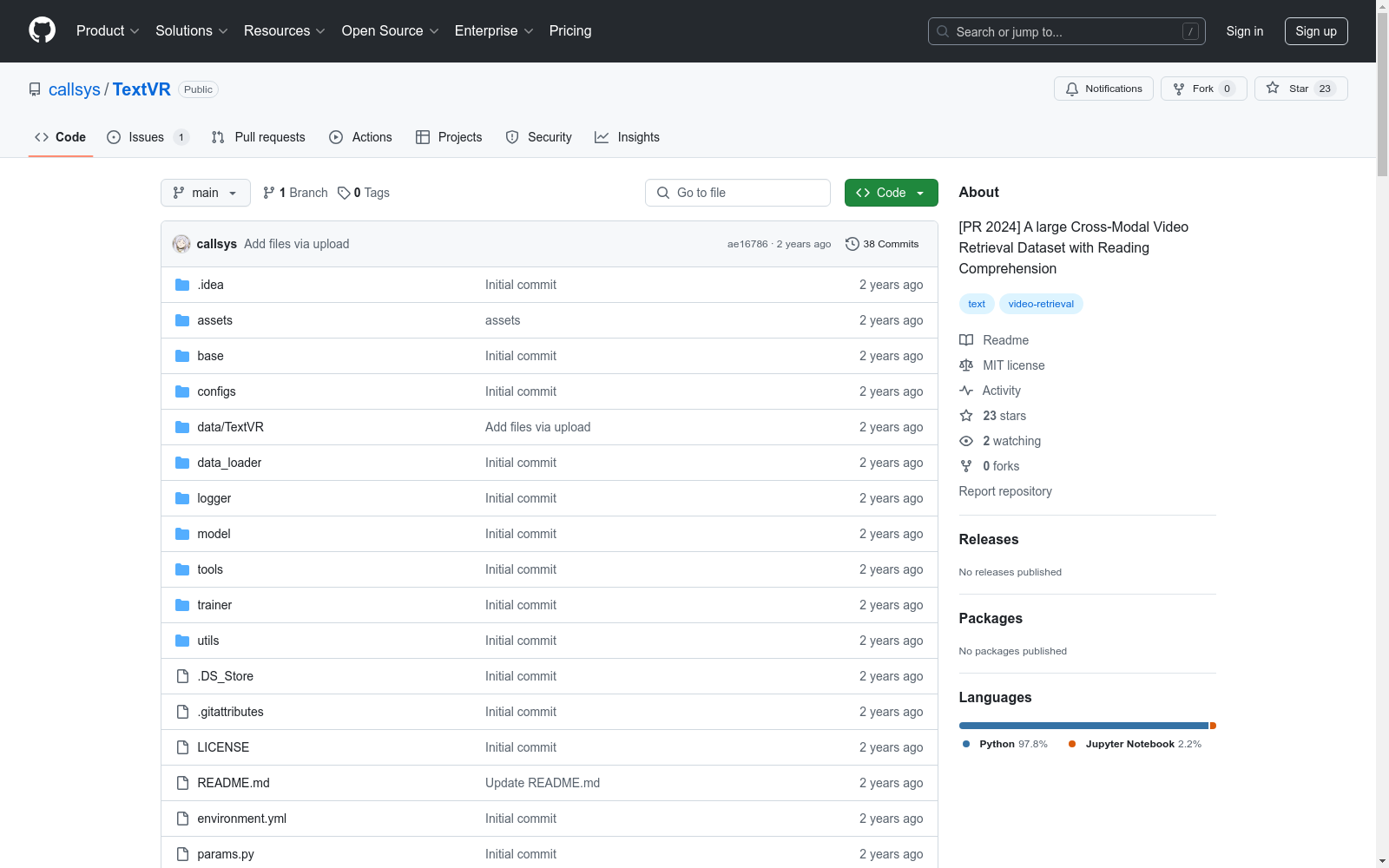Click the MIT license scale icon
This screenshot has width=1389, height=868.
966,365
